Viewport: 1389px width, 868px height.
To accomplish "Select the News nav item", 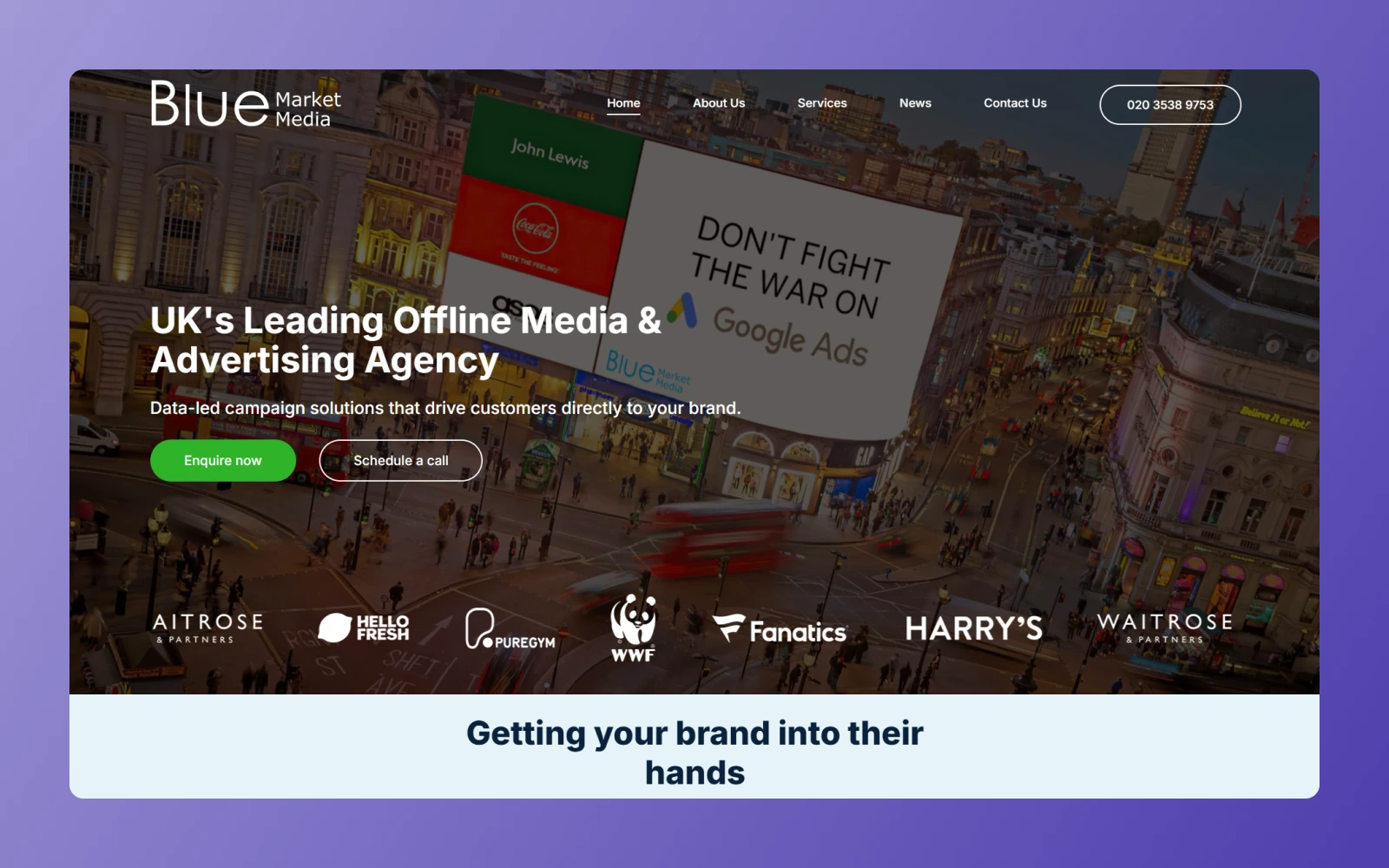I will tap(915, 103).
